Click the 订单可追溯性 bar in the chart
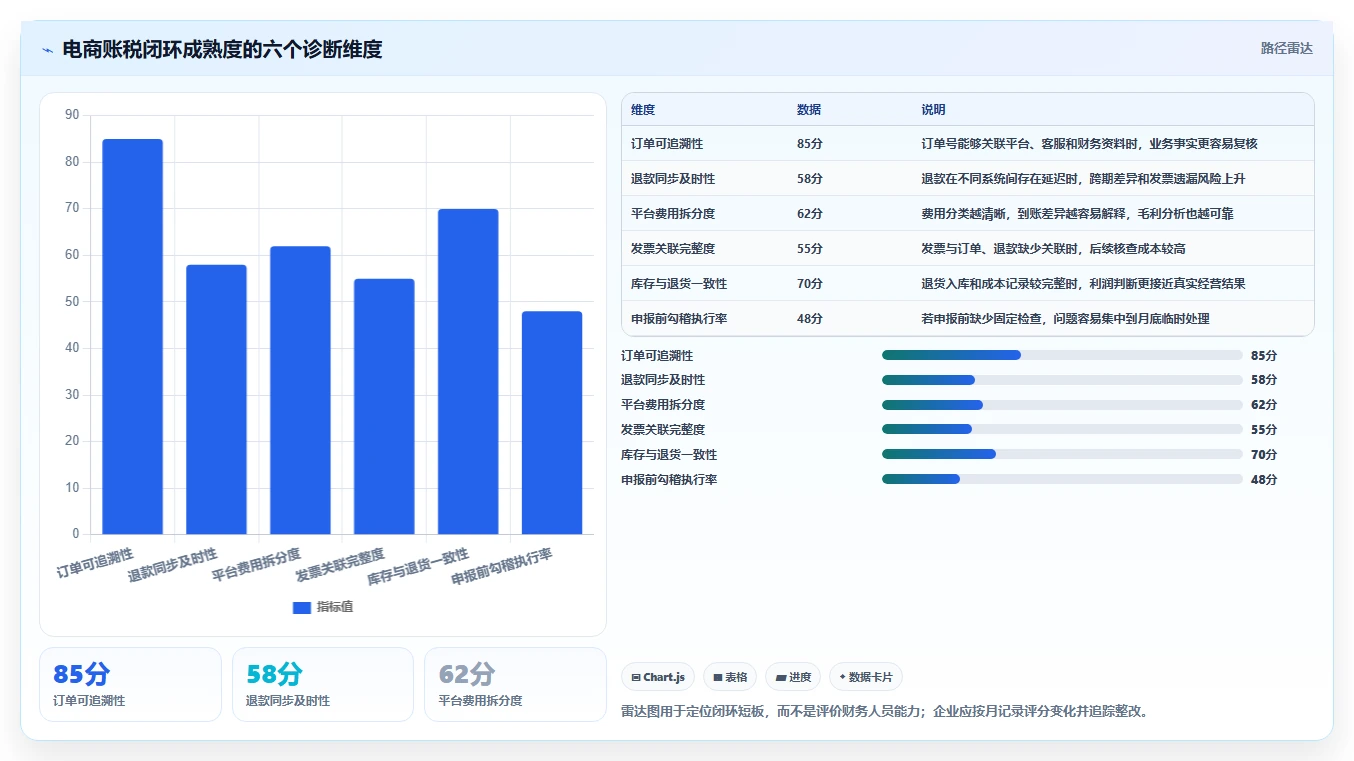Viewport: 1354px width, 761px height. click(x=133, y=336)
